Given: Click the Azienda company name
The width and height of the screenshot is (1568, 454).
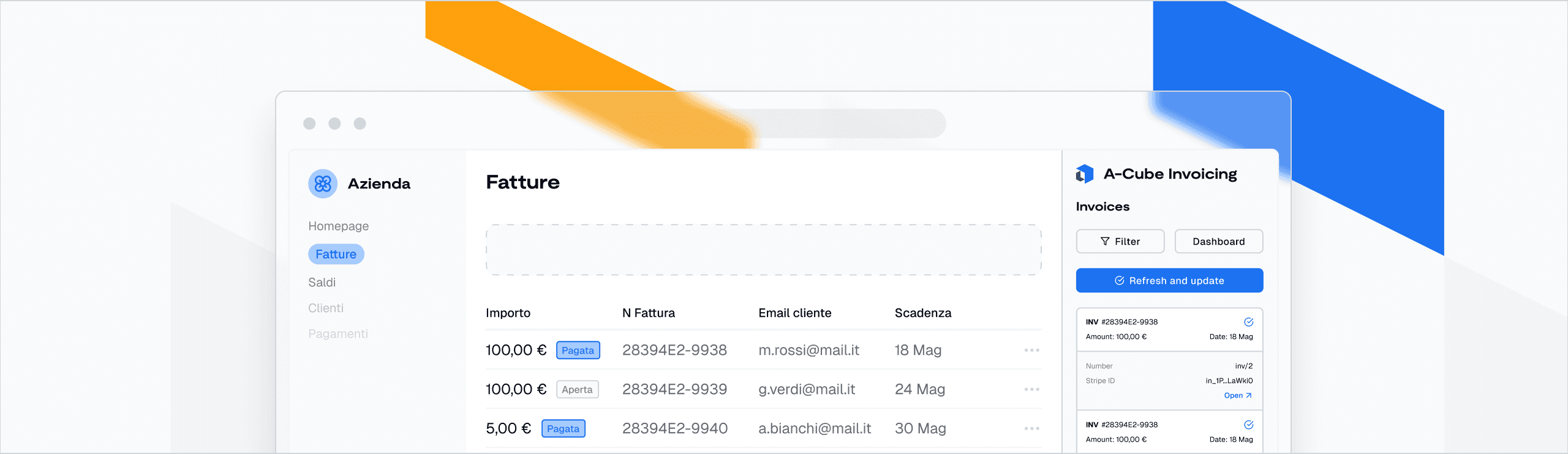Looking at the screenshot, I should point(379,184).
